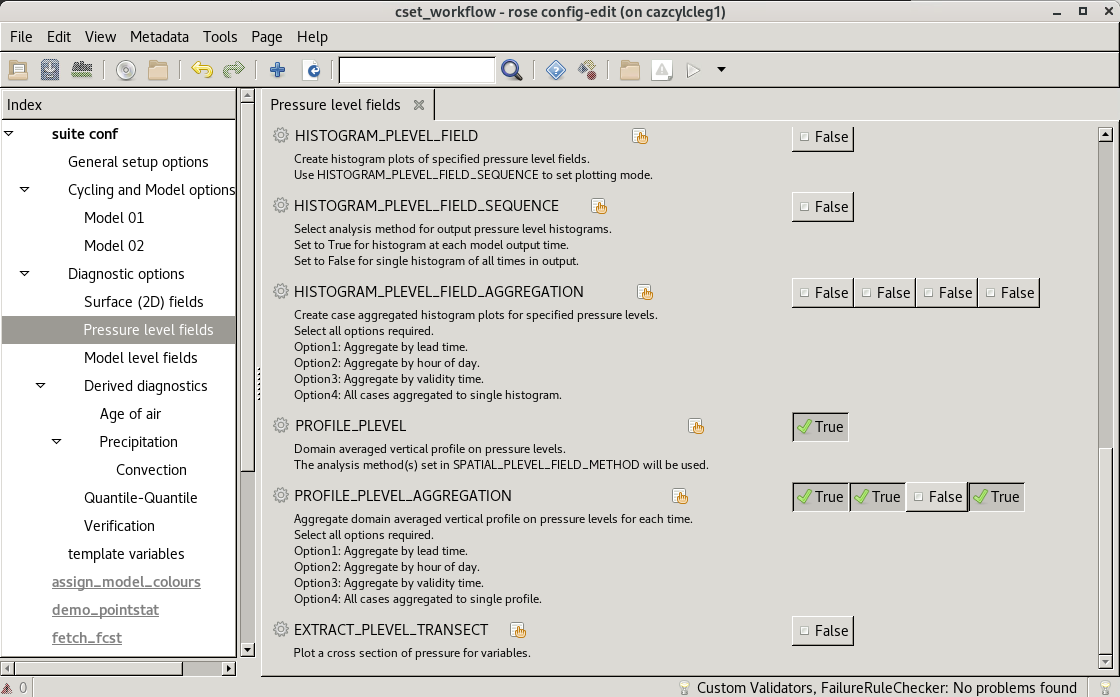Image resolution: width=1120 pixels, height=697 pixels.
Task: Toggle the HISTOGRAM_PLEVEL_FIELD_SEQUENCE False checkbox
Action: click(823, 206)
